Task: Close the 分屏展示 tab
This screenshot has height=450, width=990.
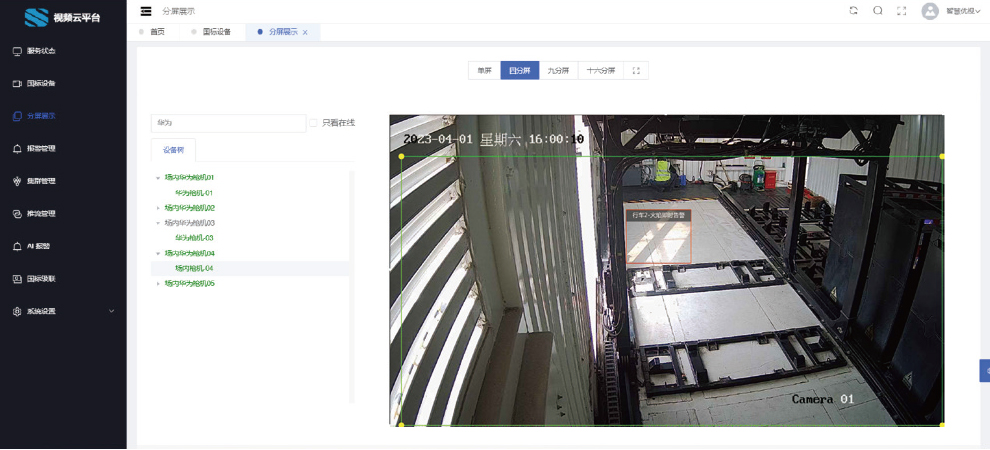Action: click(305, 33)
